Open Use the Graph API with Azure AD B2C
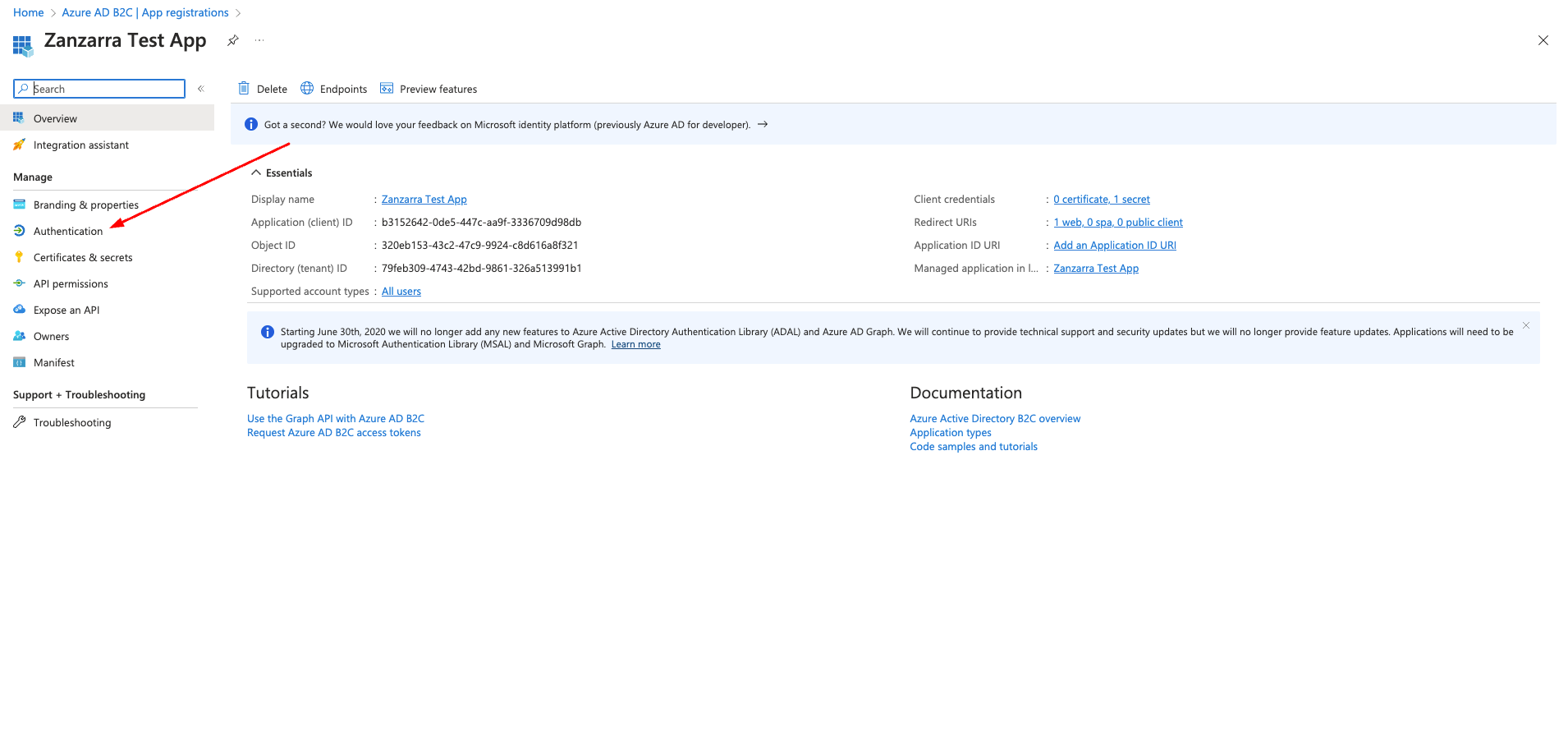The height and width of the screenshot is (736, 1568). [x=336, y=418]
